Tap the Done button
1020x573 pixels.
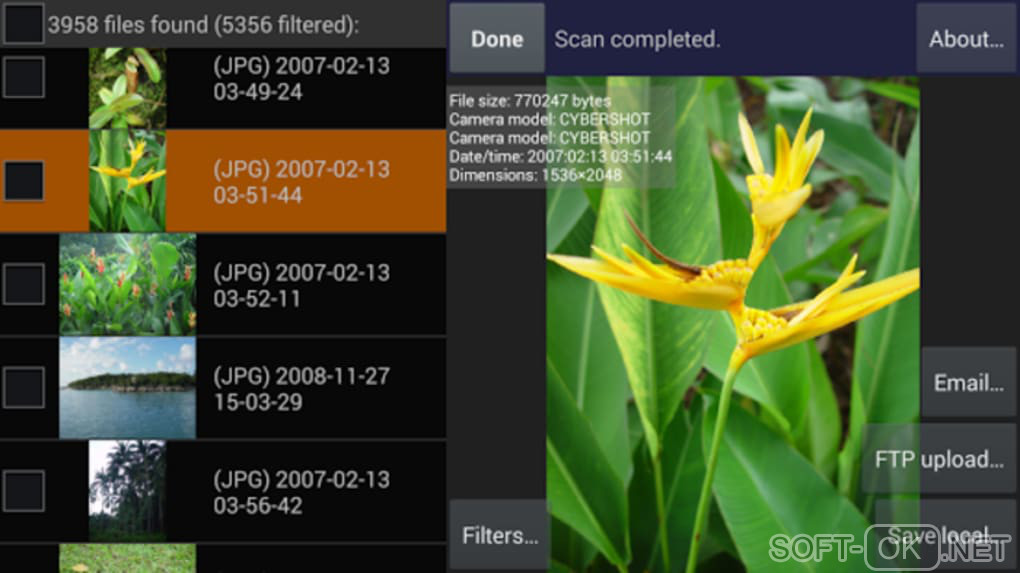(x=497, y=38)
